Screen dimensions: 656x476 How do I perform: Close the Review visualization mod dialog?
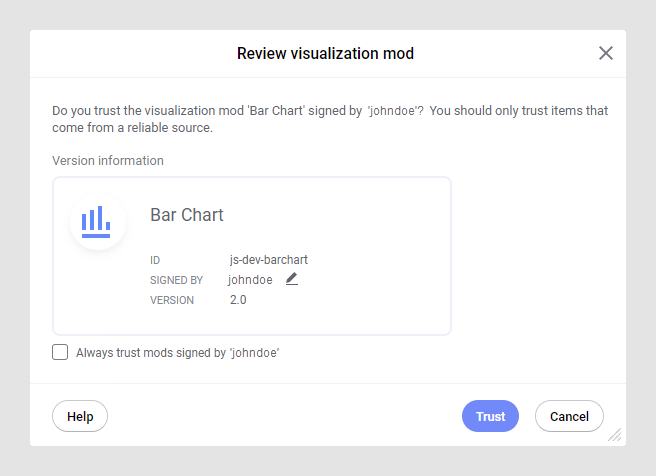click(x=605, y=53)
